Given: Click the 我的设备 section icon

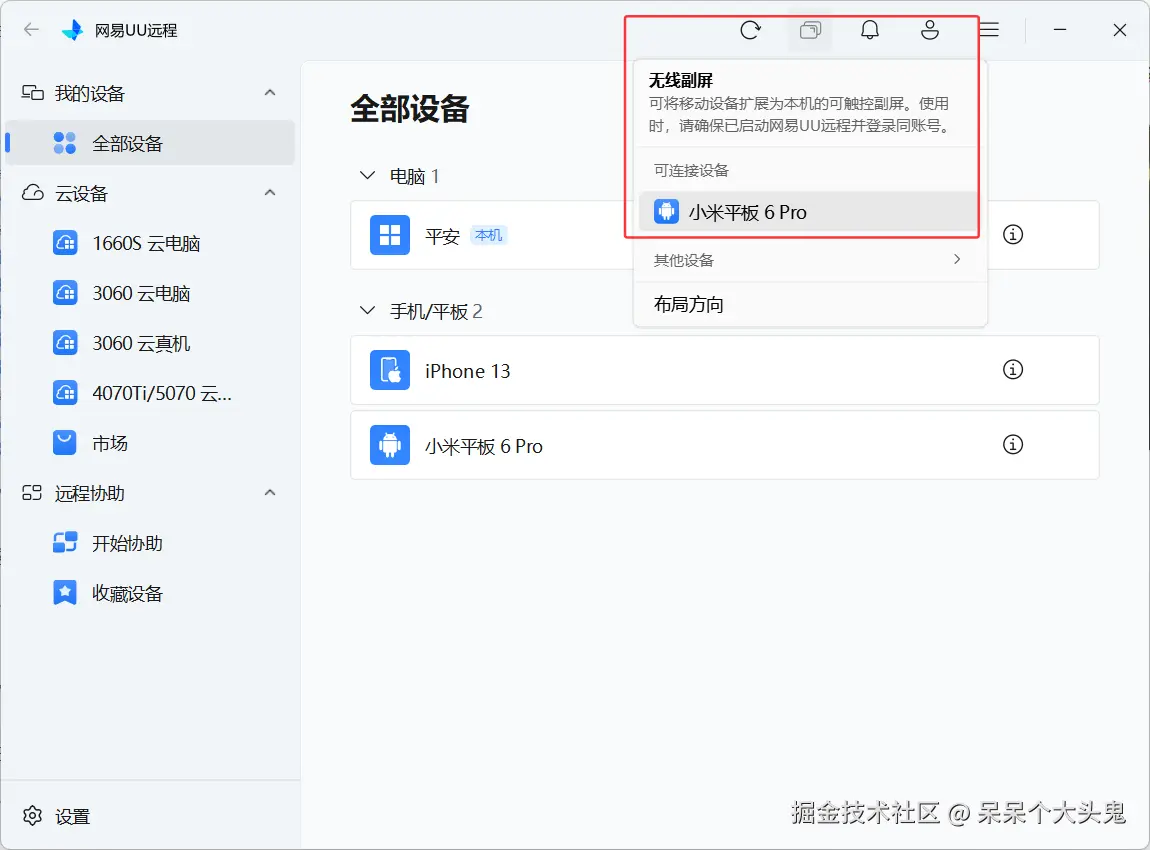Looking at the screenshot, I should pos(32,93).
